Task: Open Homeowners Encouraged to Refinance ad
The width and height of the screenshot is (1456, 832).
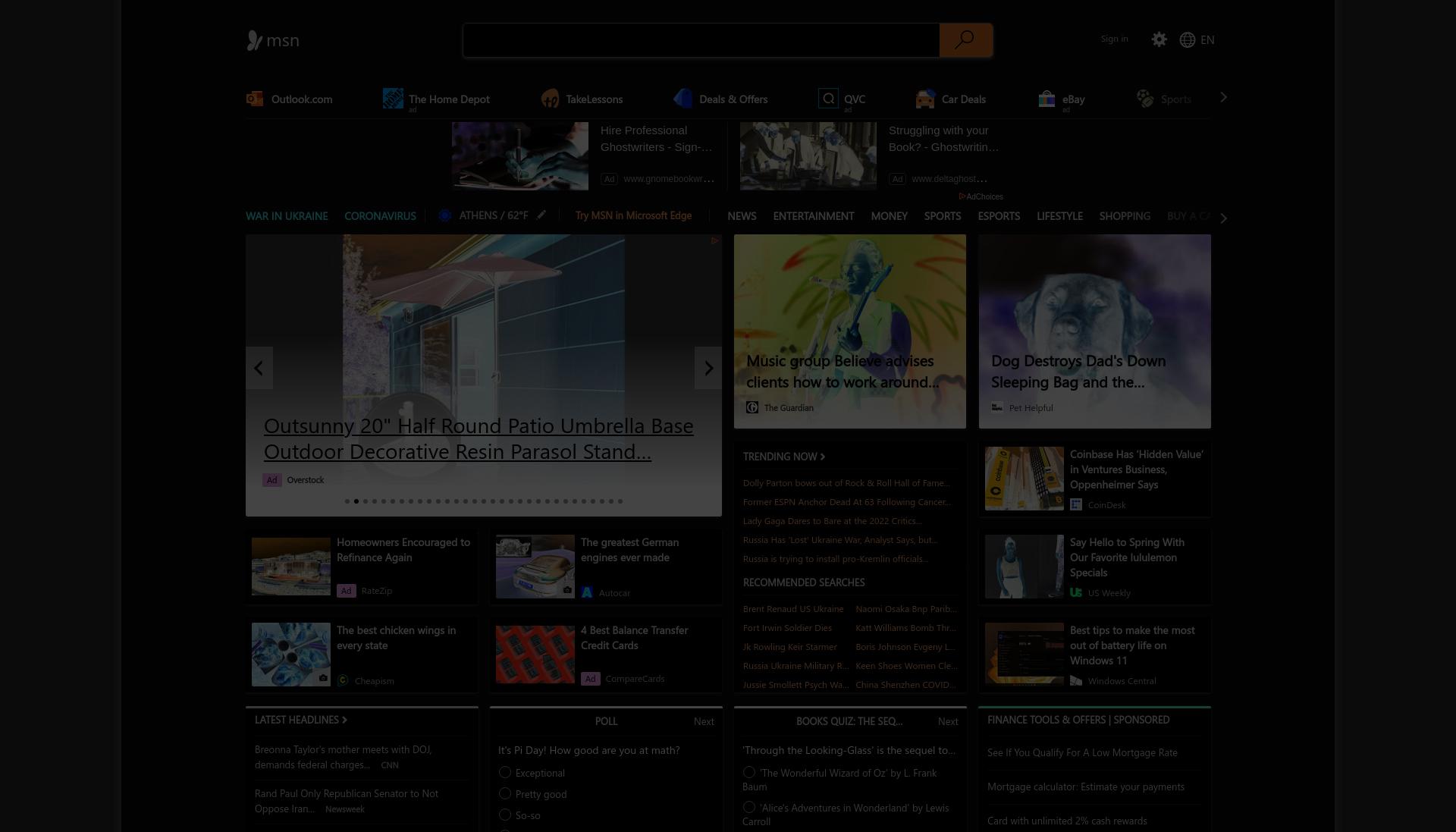Action: point(403,550)
